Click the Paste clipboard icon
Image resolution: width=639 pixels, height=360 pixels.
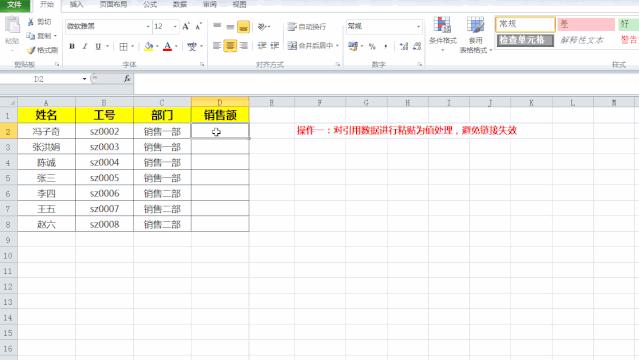[x=12, y=25]
